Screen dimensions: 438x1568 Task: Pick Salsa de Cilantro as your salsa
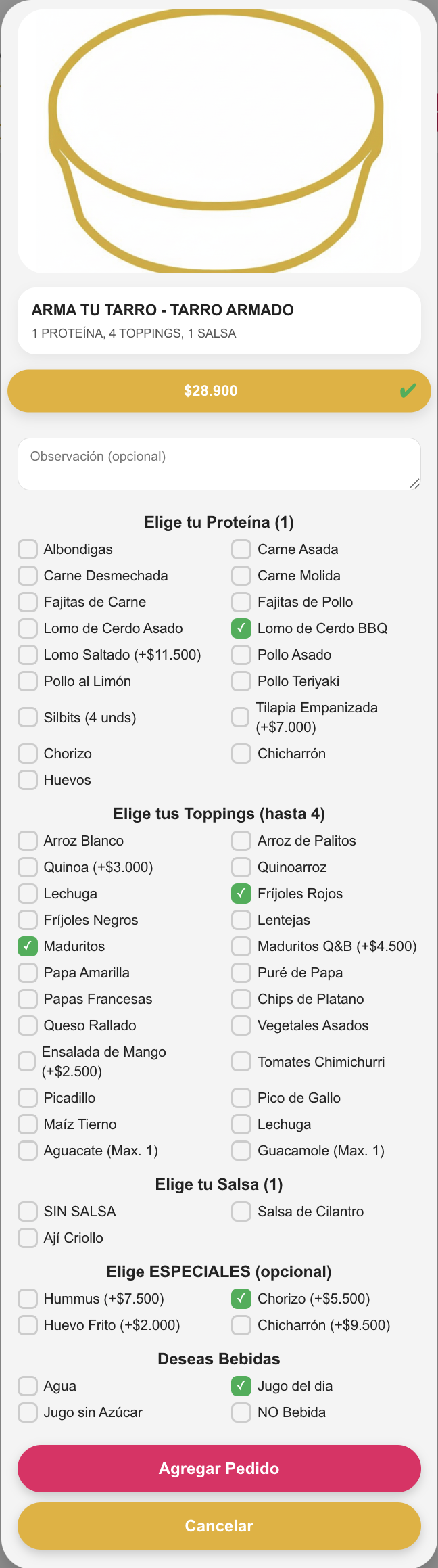241,1211
